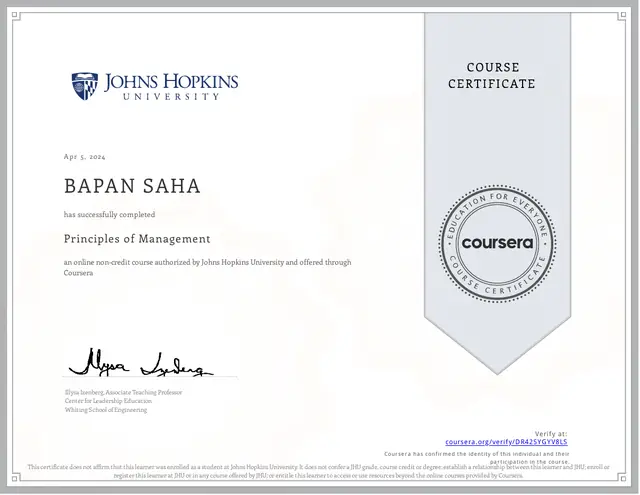Click 'Coursera has confirmed the identity' note

[477, 458]
